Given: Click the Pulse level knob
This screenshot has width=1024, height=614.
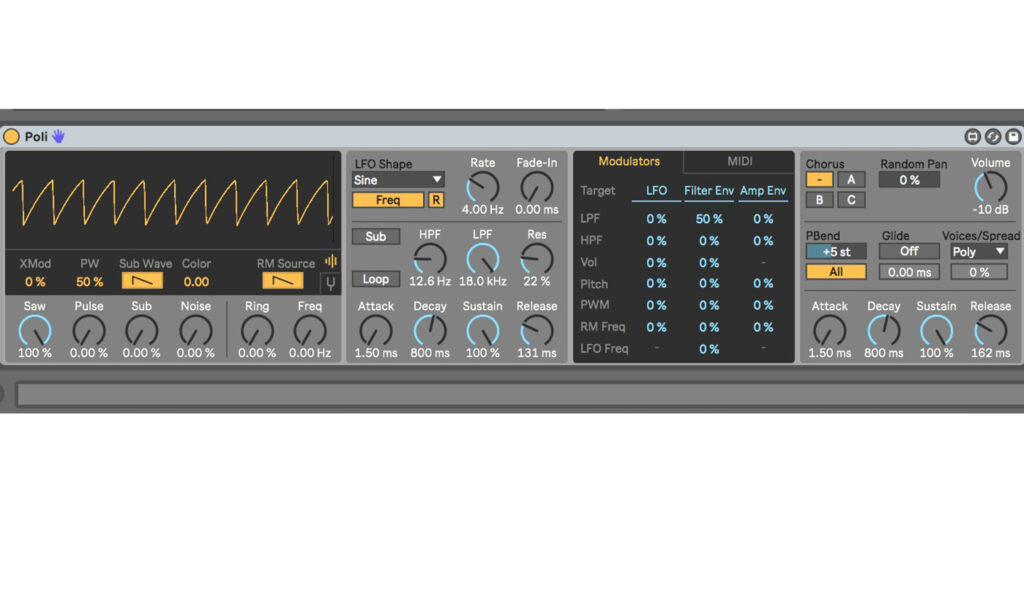Looking at the screenshot, I should coord(88,331).
